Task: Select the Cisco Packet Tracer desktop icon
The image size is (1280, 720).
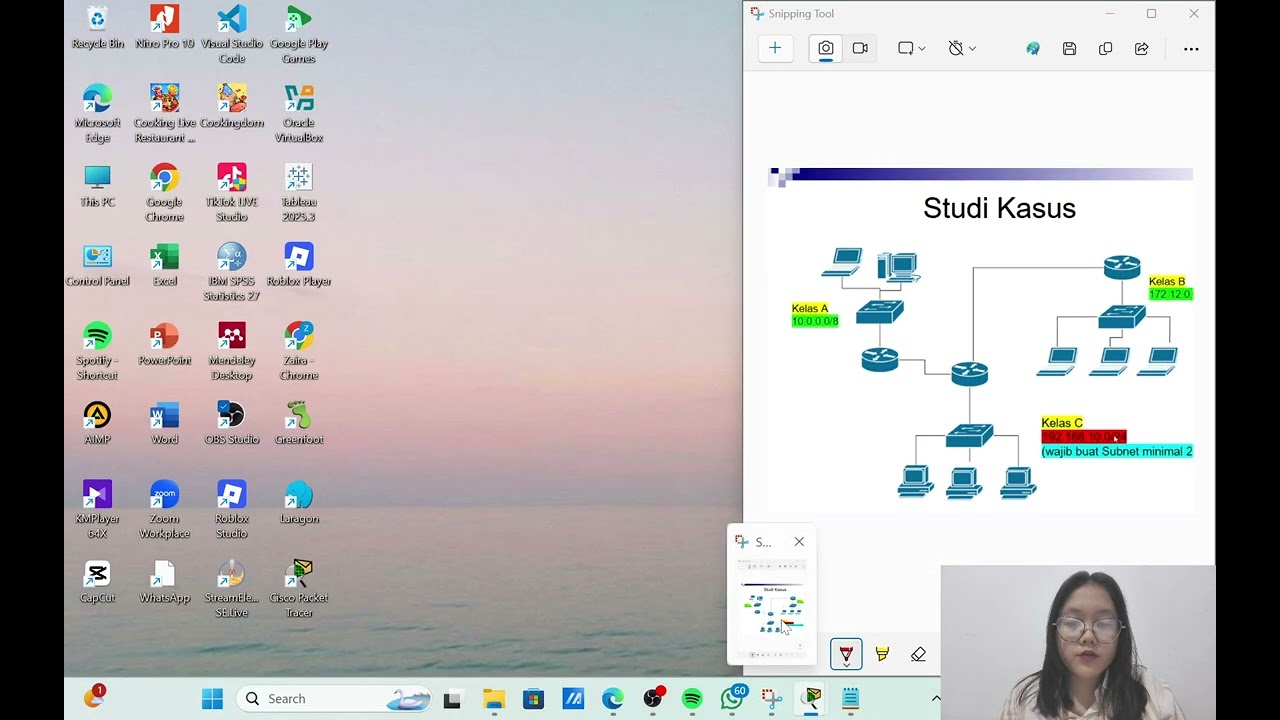Action: [298, 587]
